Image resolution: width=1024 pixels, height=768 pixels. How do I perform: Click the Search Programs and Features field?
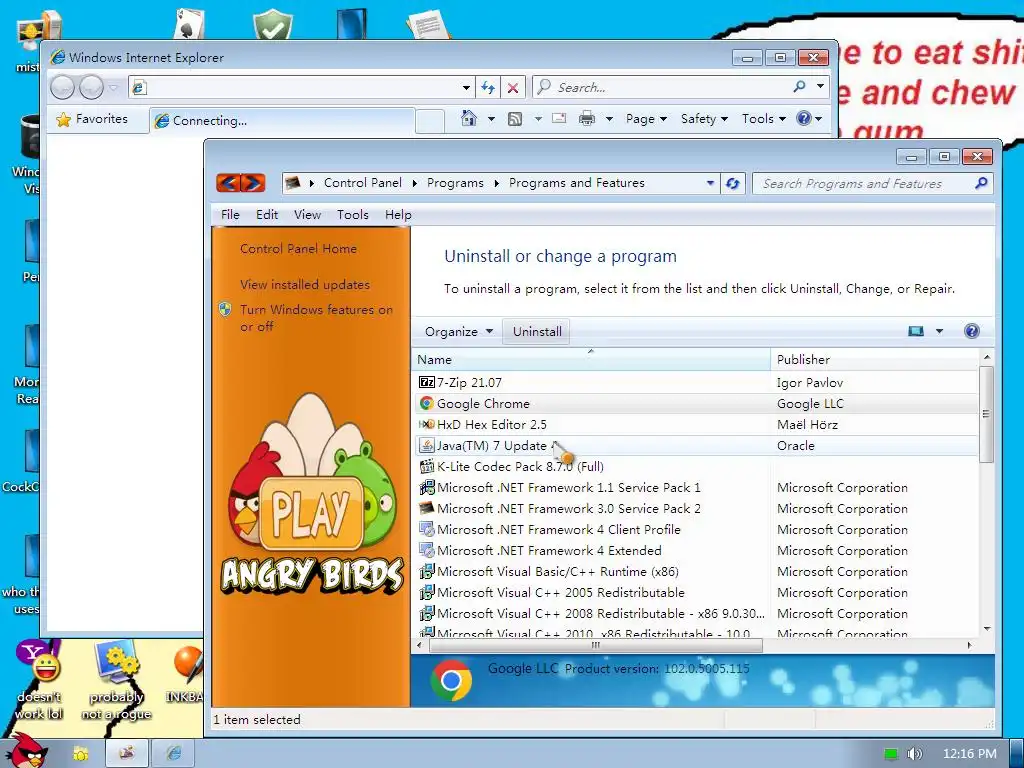(x=872, y=184)
